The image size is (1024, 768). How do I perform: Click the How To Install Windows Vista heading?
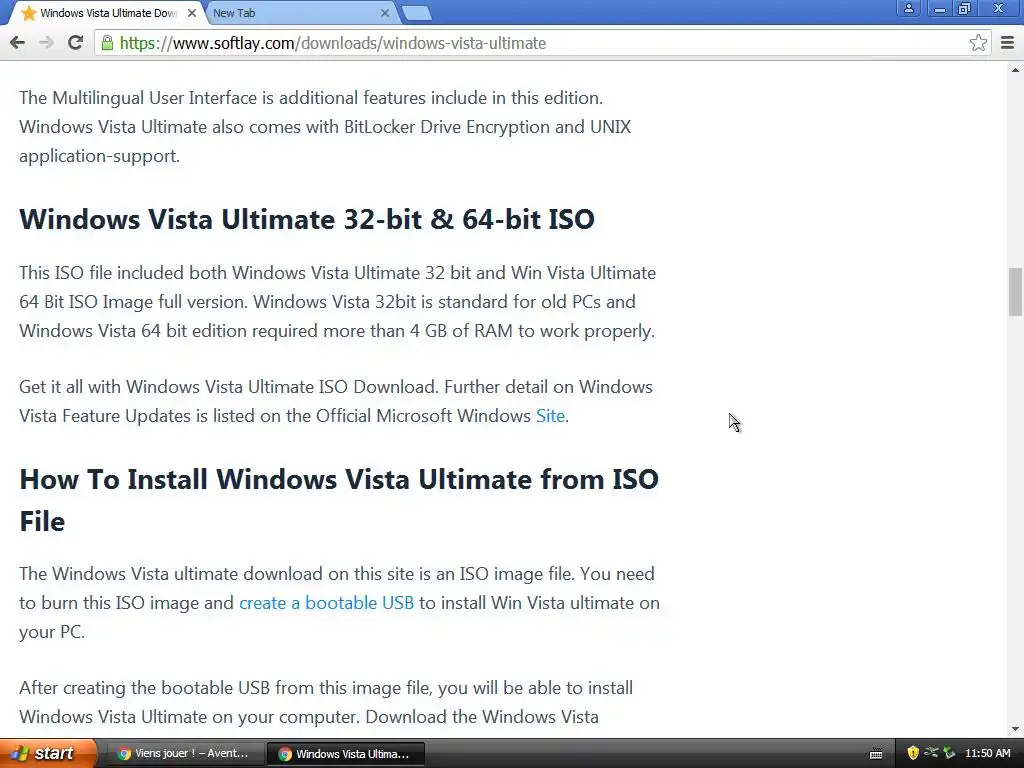tap(339, 500)
